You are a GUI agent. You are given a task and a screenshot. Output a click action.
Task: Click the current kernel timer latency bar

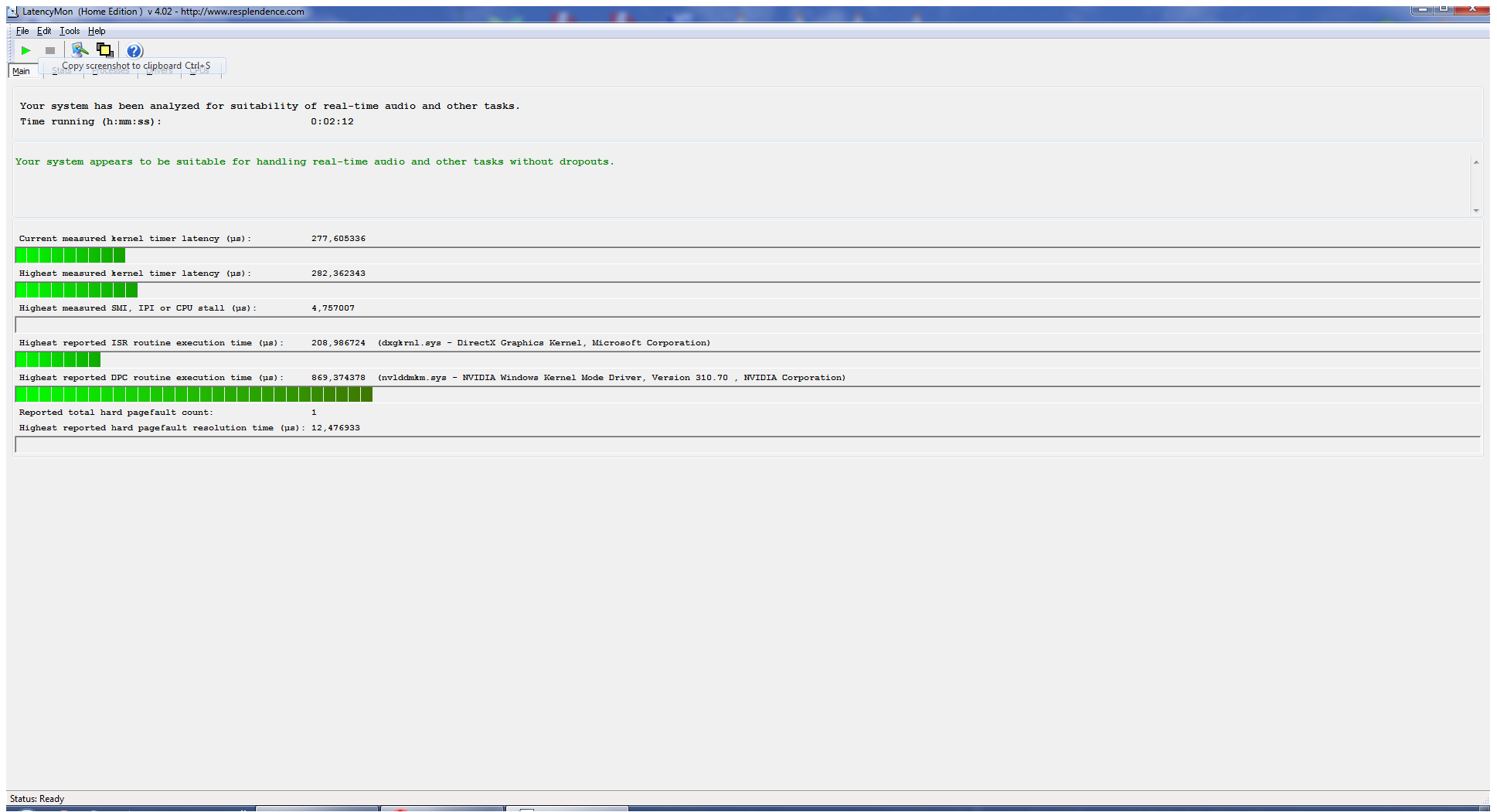coord(747,255)
